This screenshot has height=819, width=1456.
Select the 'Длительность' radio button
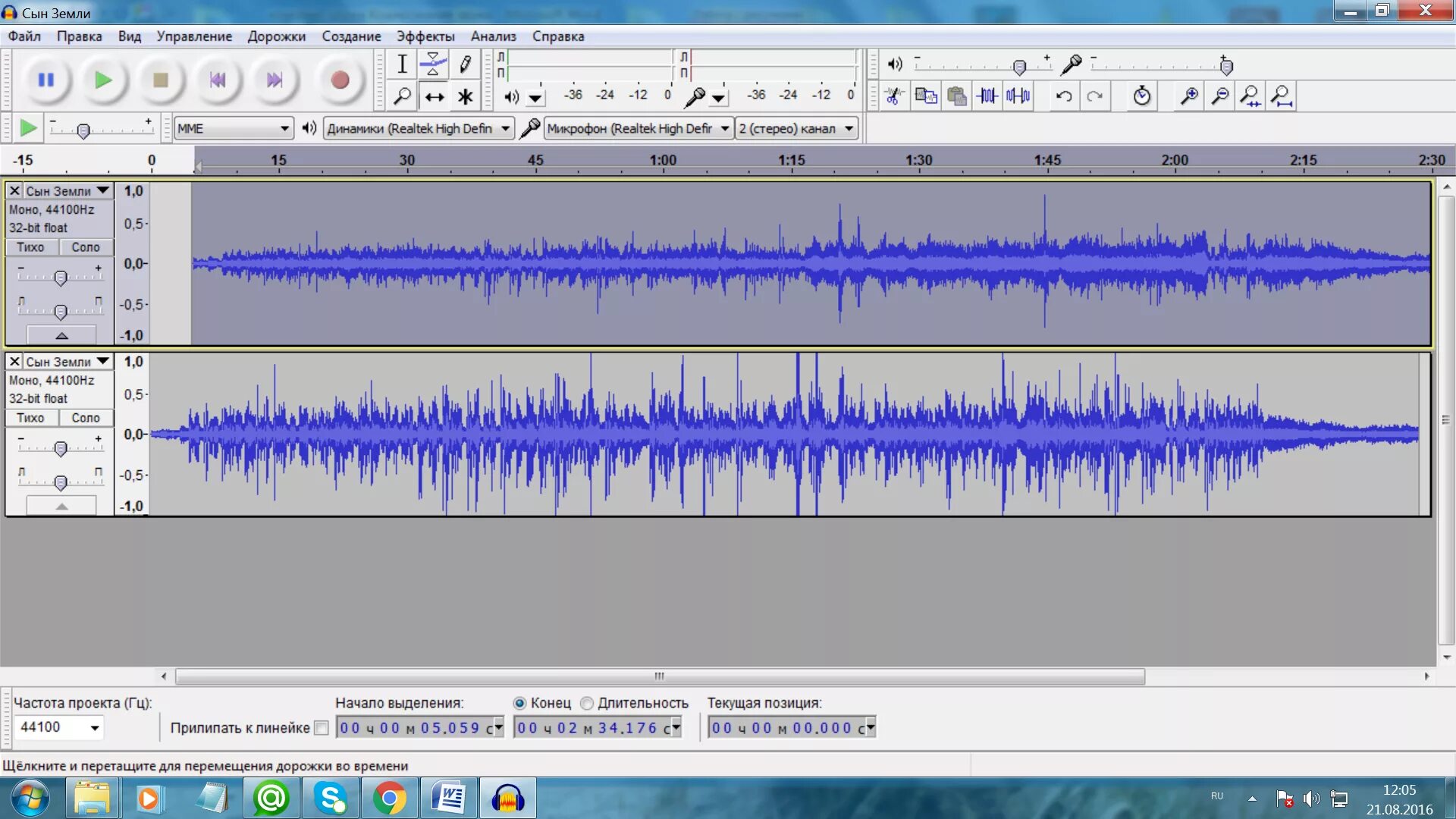[587, 704]
